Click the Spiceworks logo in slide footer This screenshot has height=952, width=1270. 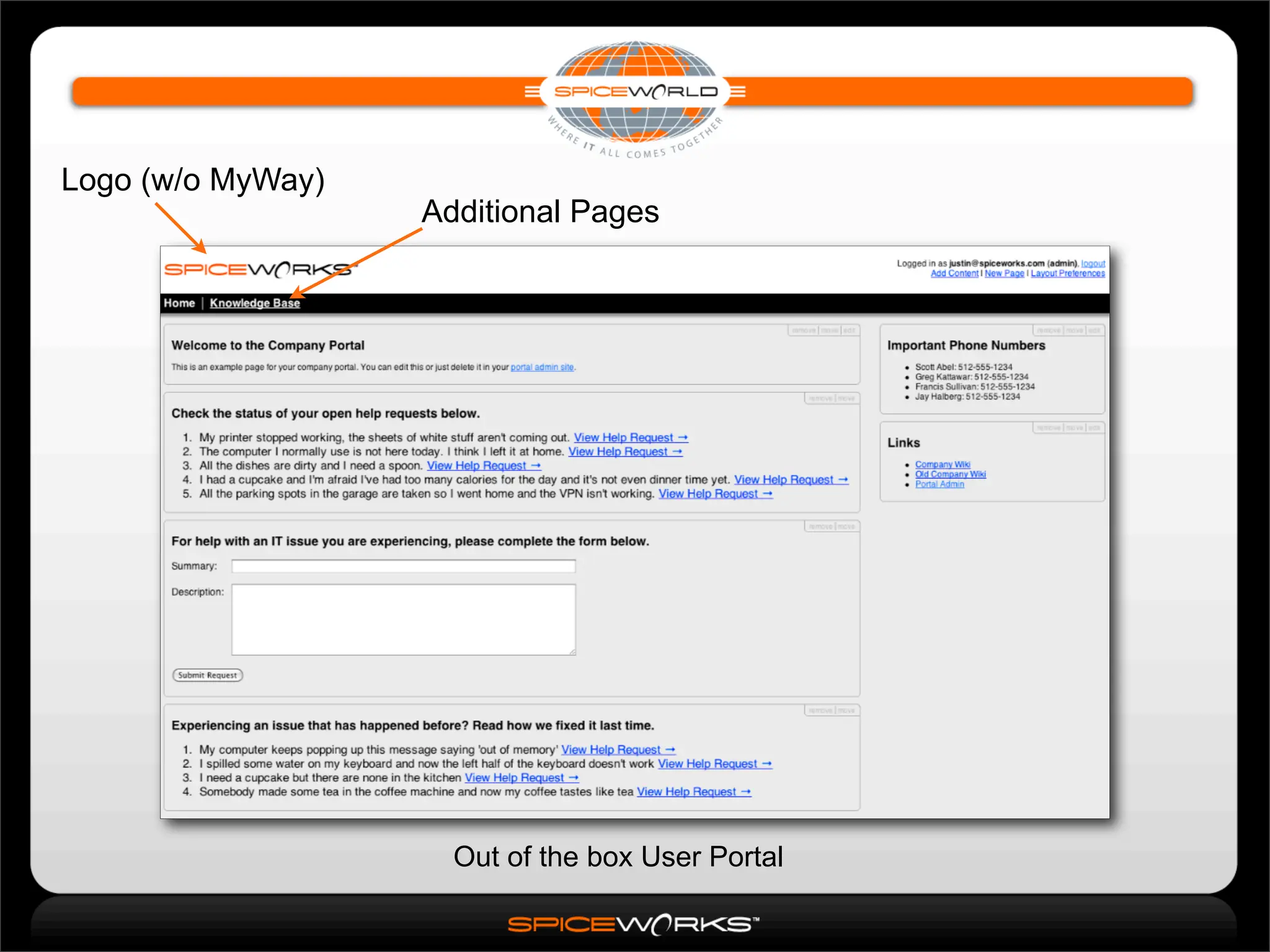click(634, 924)
